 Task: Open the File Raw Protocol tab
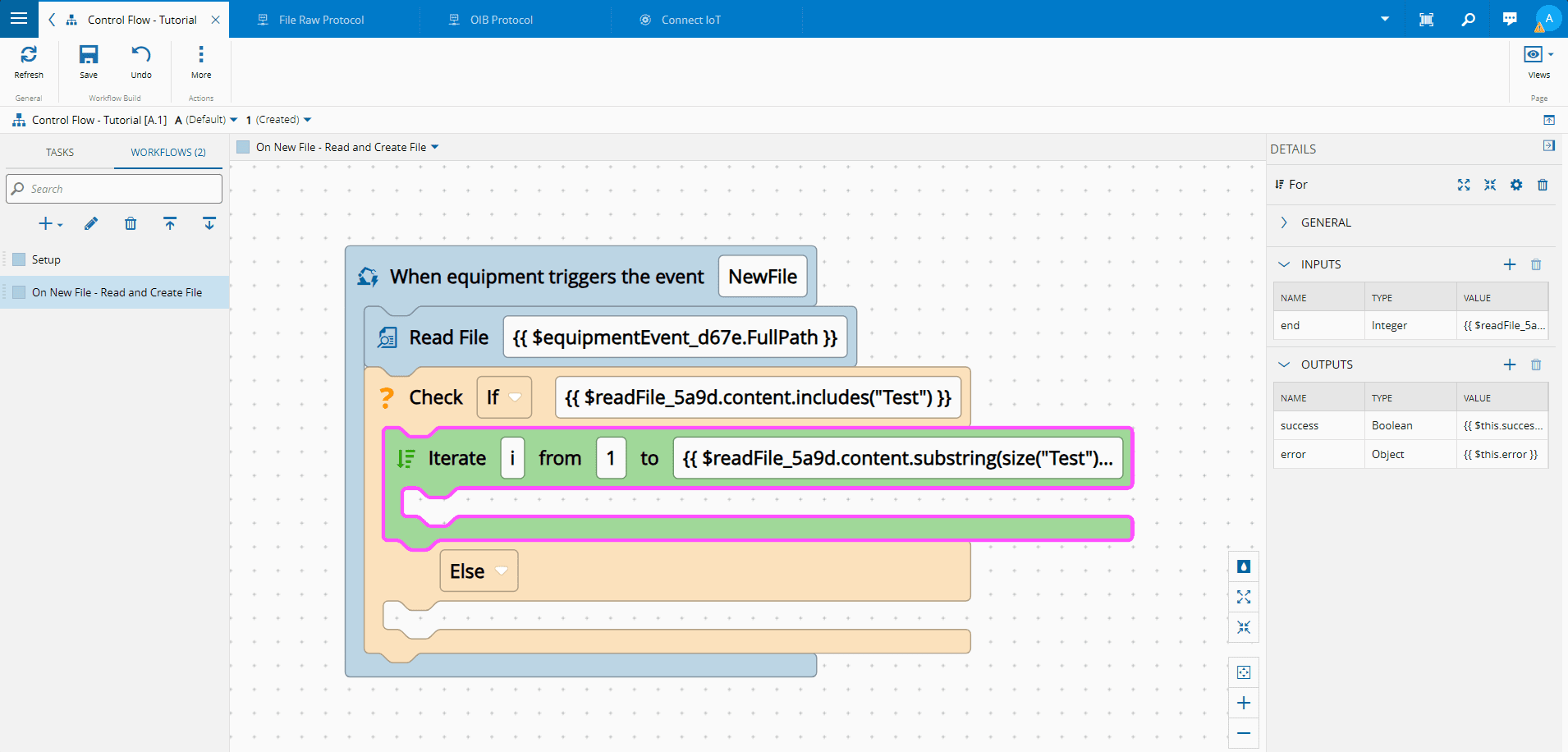321,20
